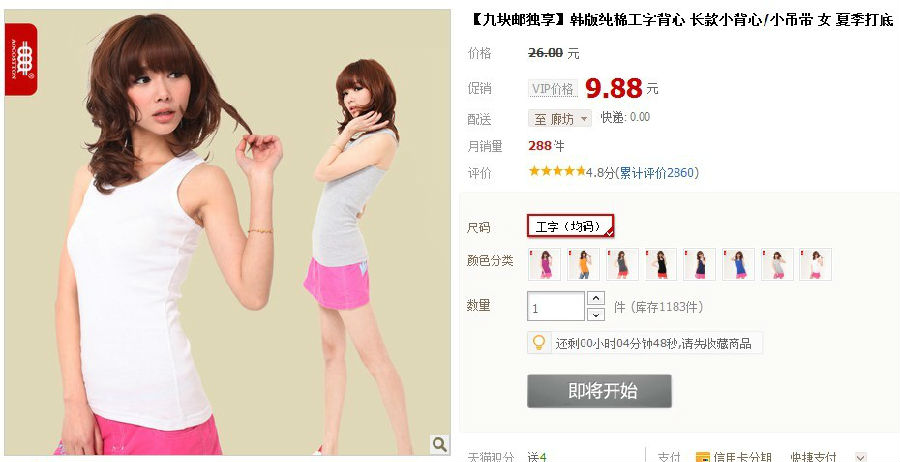
Task: Open the 累计评价2360 reviews link
Action: click(x=657, y=172)
